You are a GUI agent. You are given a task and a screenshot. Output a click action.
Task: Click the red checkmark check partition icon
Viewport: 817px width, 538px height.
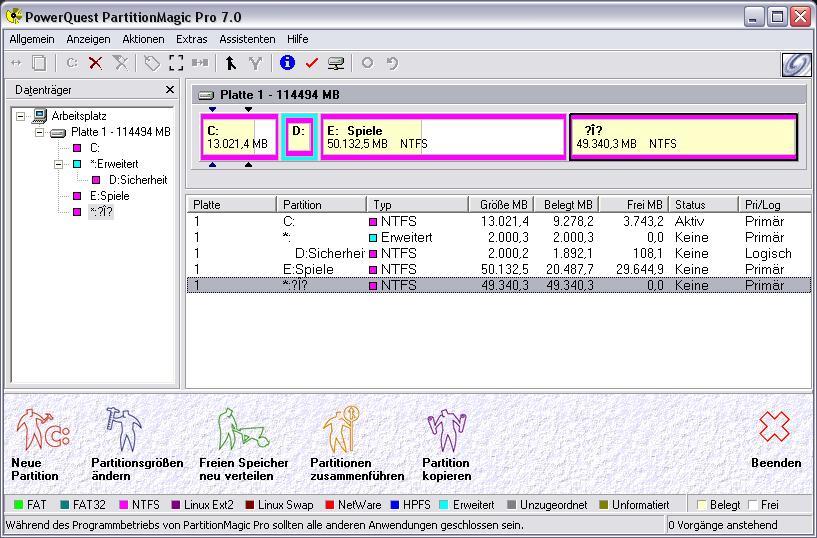312,63
